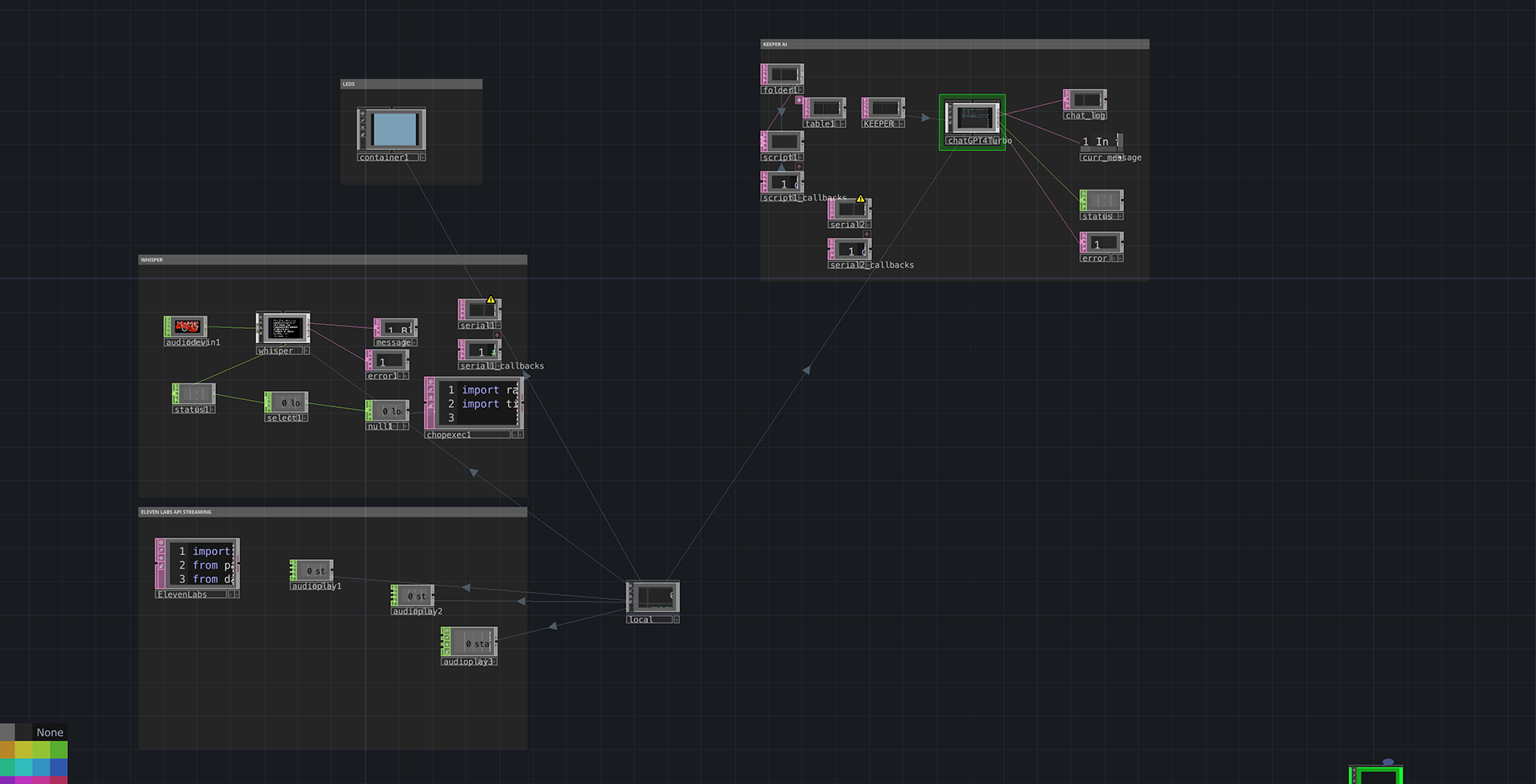Select the local component node

pos(653,597)
